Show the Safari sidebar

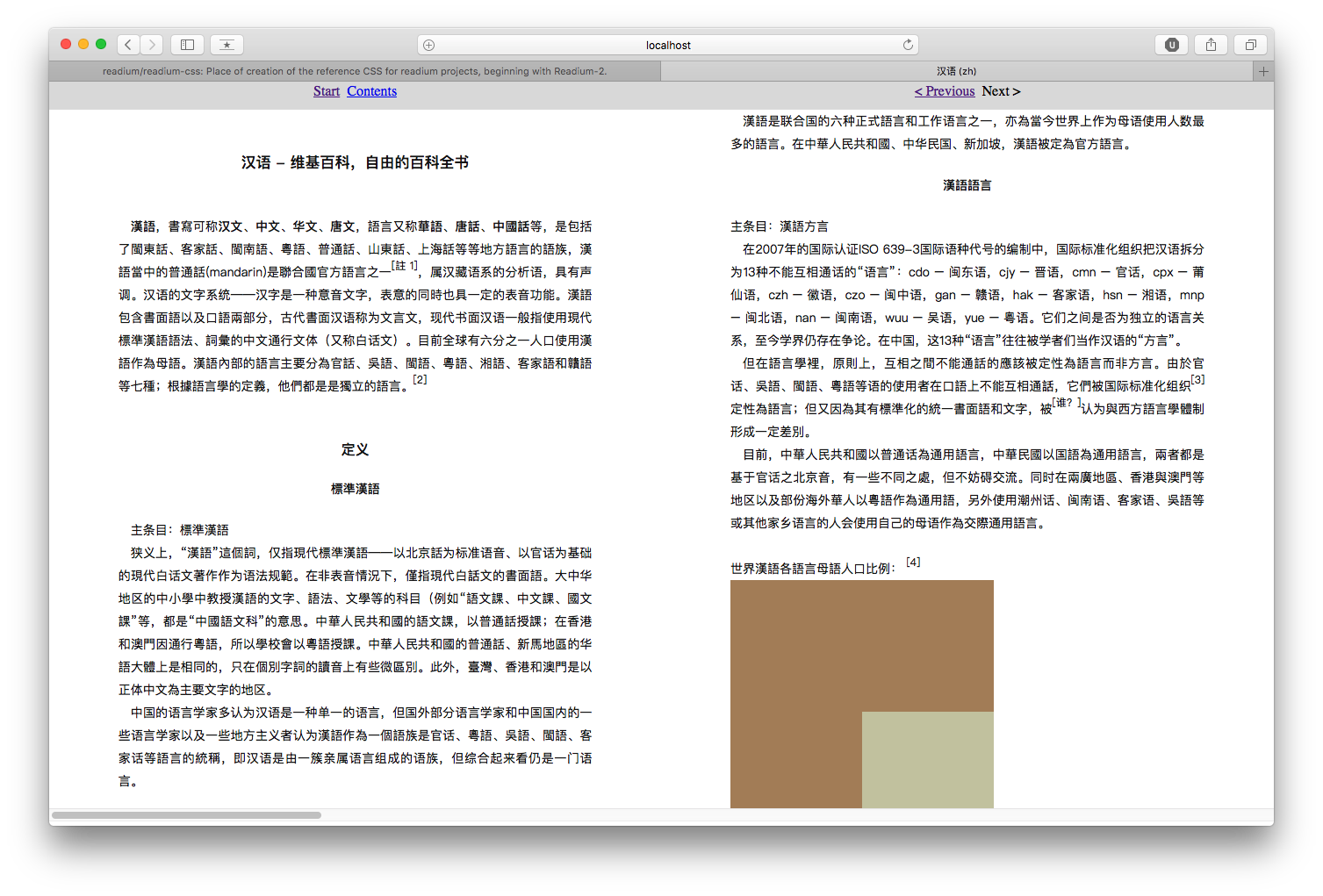(x=187, y=45)
